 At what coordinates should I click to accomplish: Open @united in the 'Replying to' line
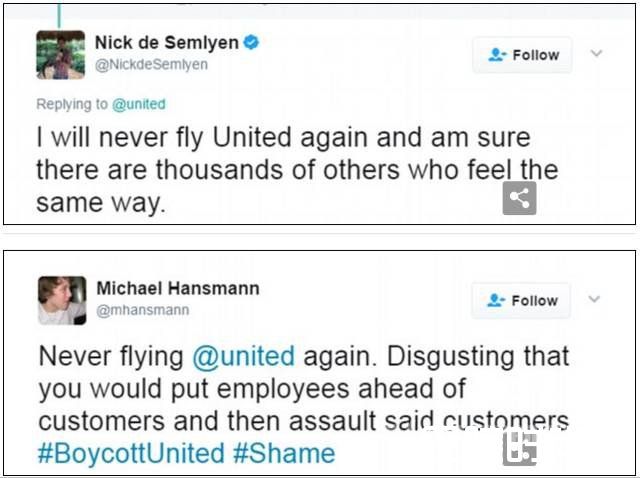[139, 104]
